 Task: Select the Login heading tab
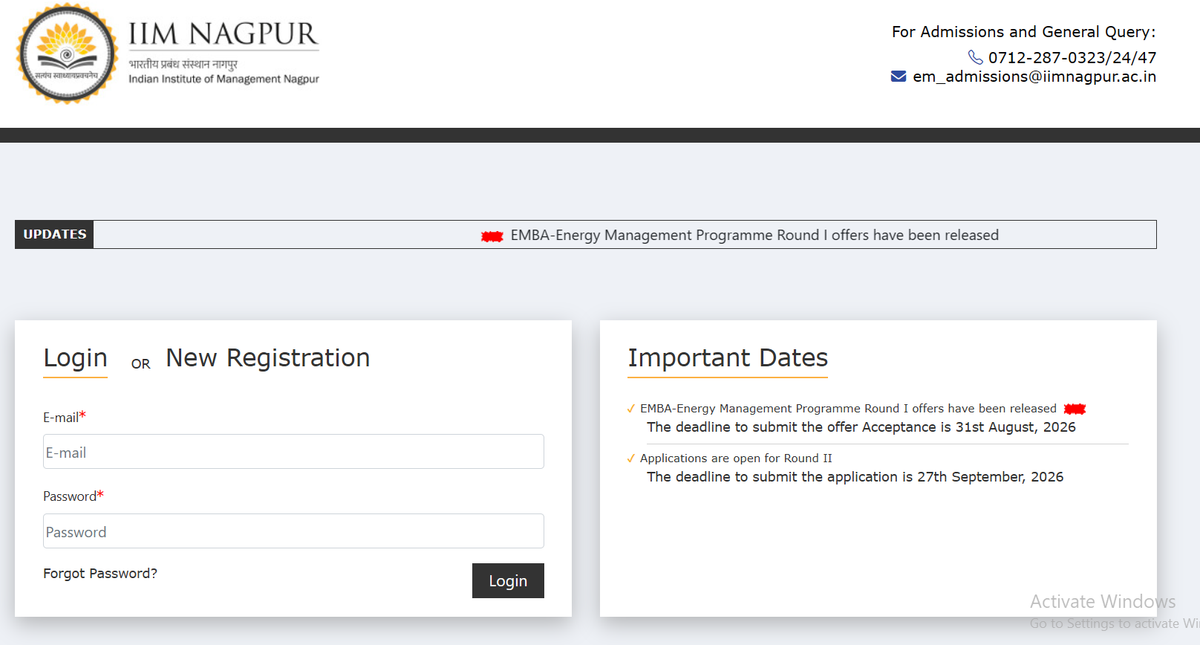point(75,358)
